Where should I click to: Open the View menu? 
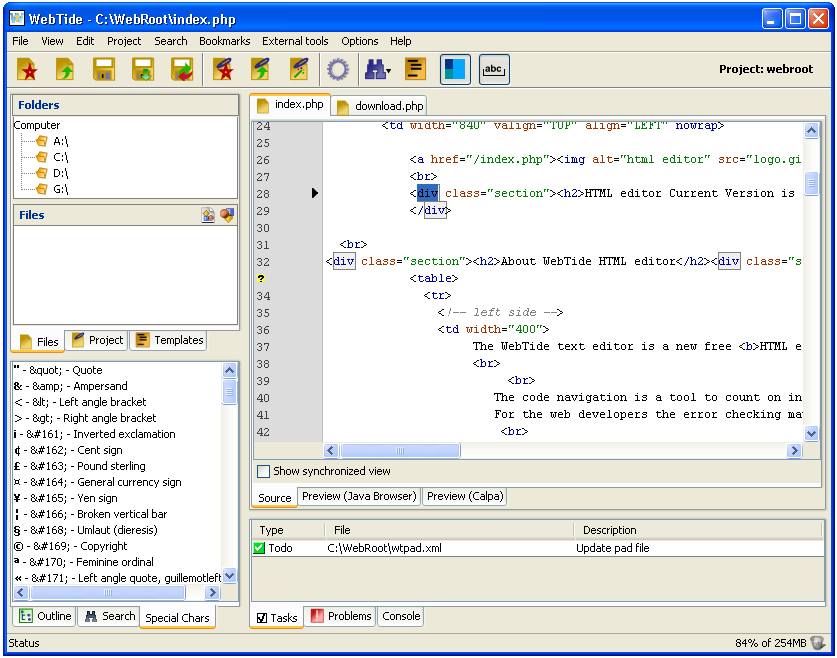click(52, 41)
